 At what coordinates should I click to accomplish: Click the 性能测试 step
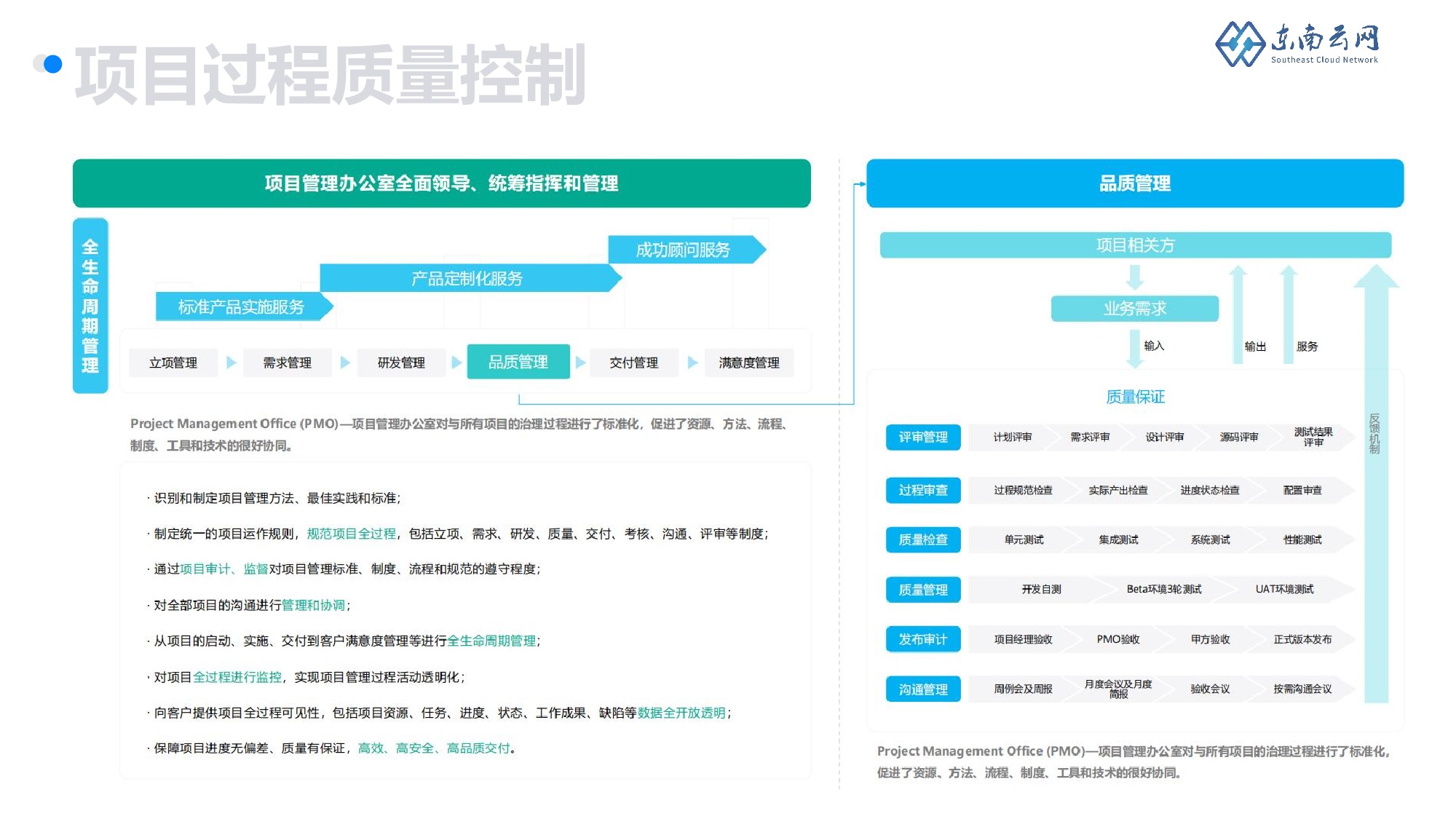(x=1302, y=539)
